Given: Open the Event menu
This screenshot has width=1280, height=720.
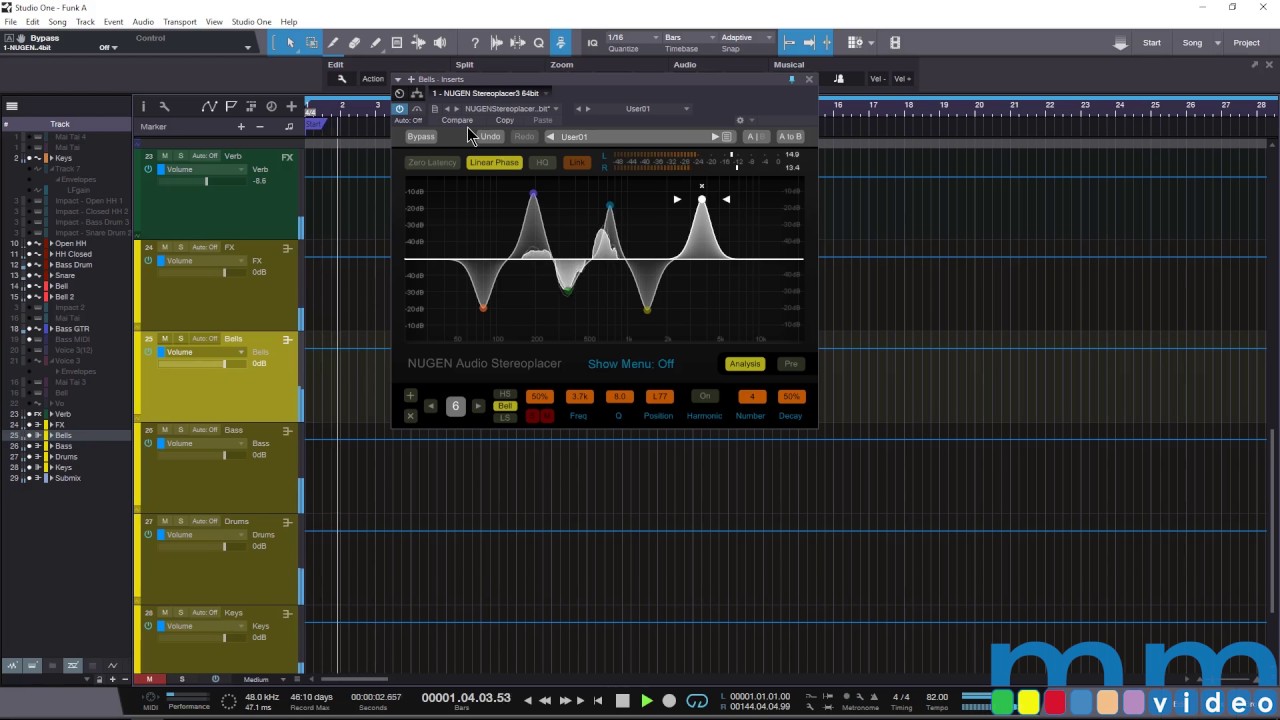Looking at the screenshot, I should point(114,22).
